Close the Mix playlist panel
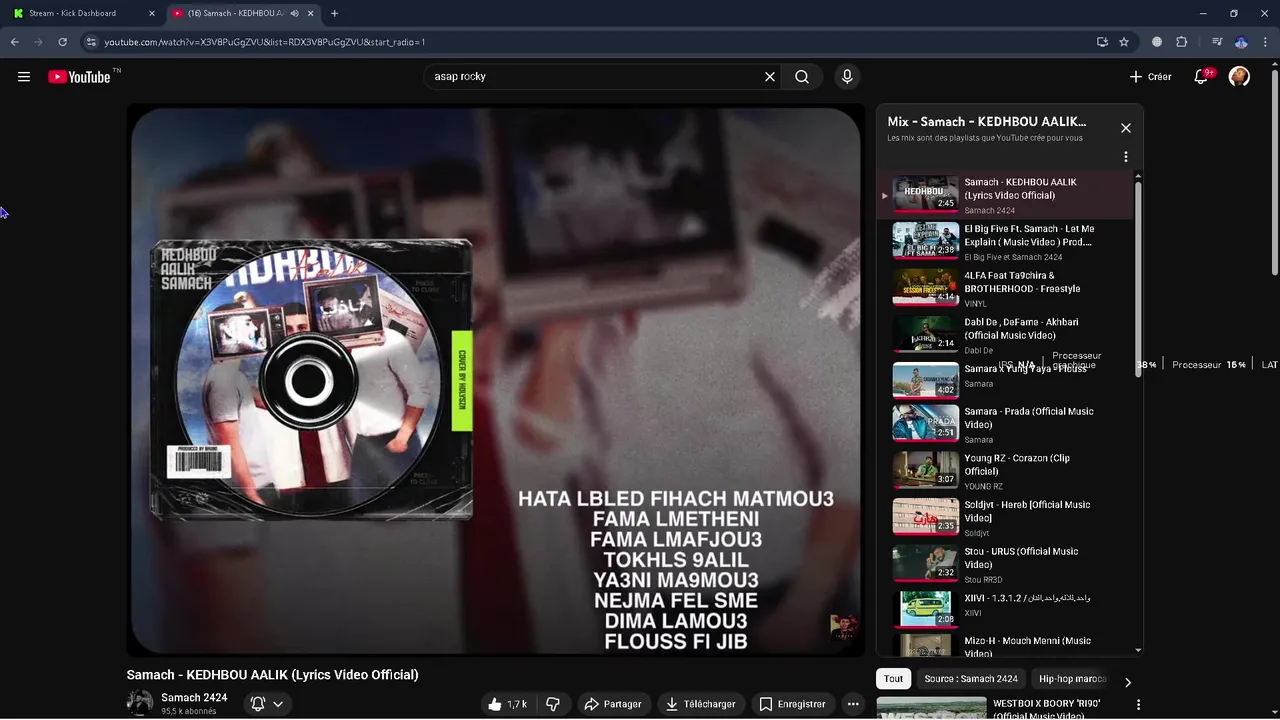This screenshot has width=1280, height=720. point(1126,128)
